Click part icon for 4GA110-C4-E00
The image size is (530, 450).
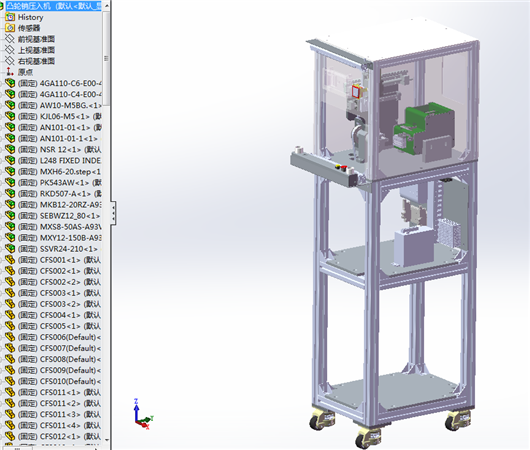click(10, 94)
